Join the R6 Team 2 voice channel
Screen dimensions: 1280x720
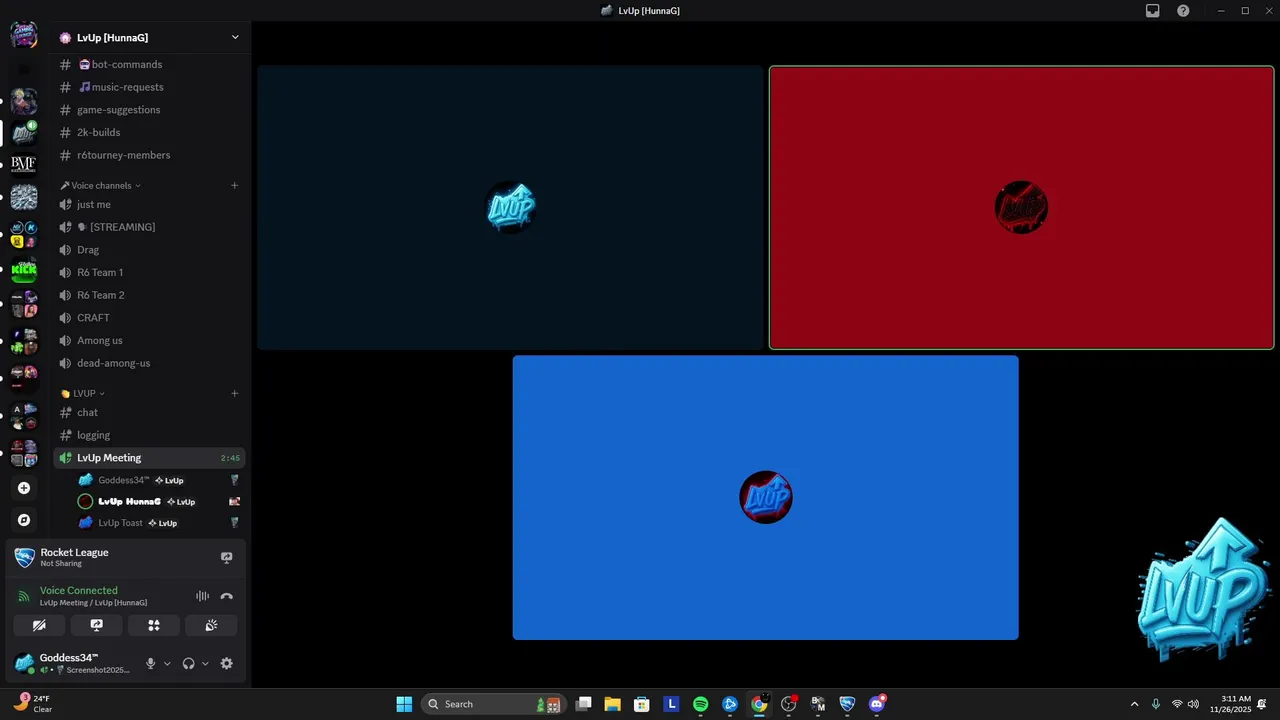click(x=149, y=295)
